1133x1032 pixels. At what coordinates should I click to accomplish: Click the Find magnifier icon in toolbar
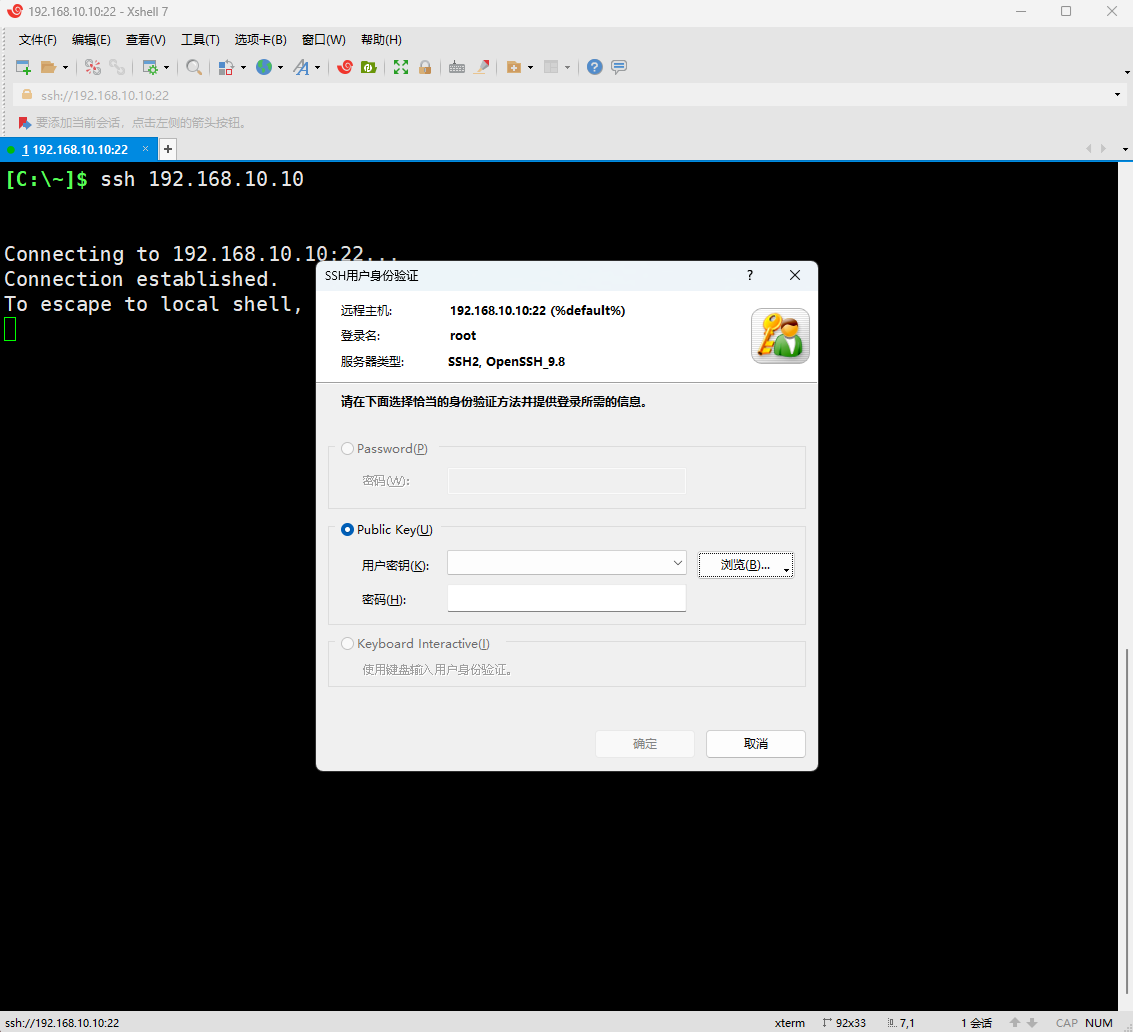click(x=194, y=67)
